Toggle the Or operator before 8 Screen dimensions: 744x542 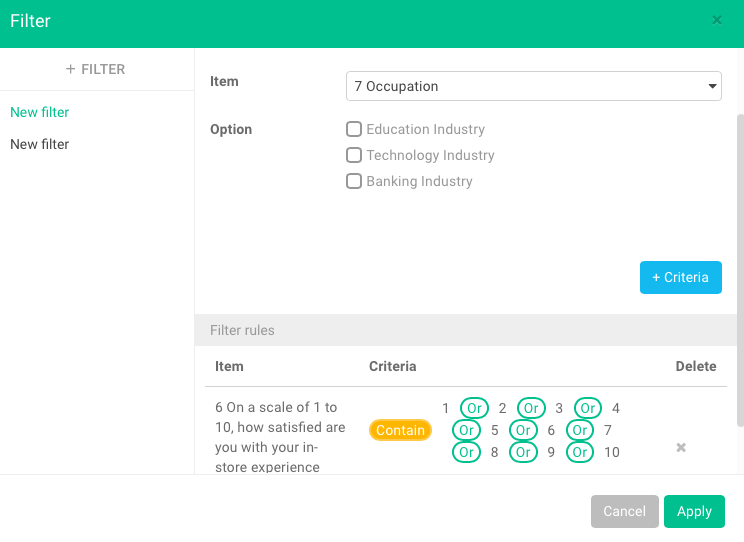tap(466, 452)
